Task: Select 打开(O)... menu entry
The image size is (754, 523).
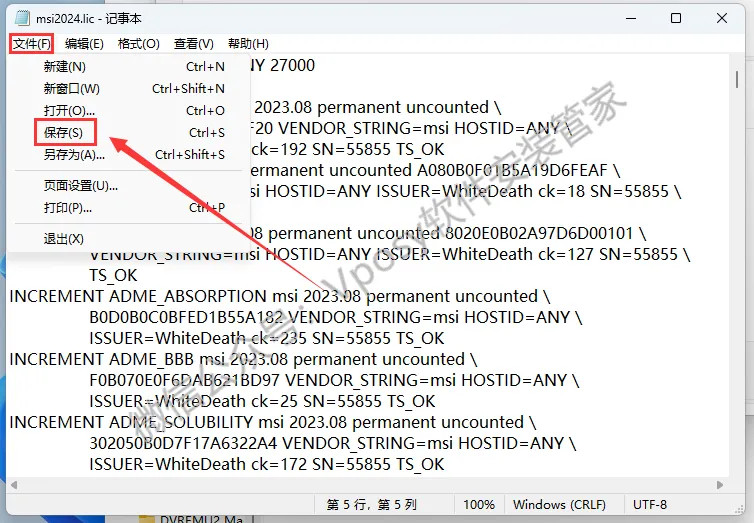Action: [x=129, y=111]
